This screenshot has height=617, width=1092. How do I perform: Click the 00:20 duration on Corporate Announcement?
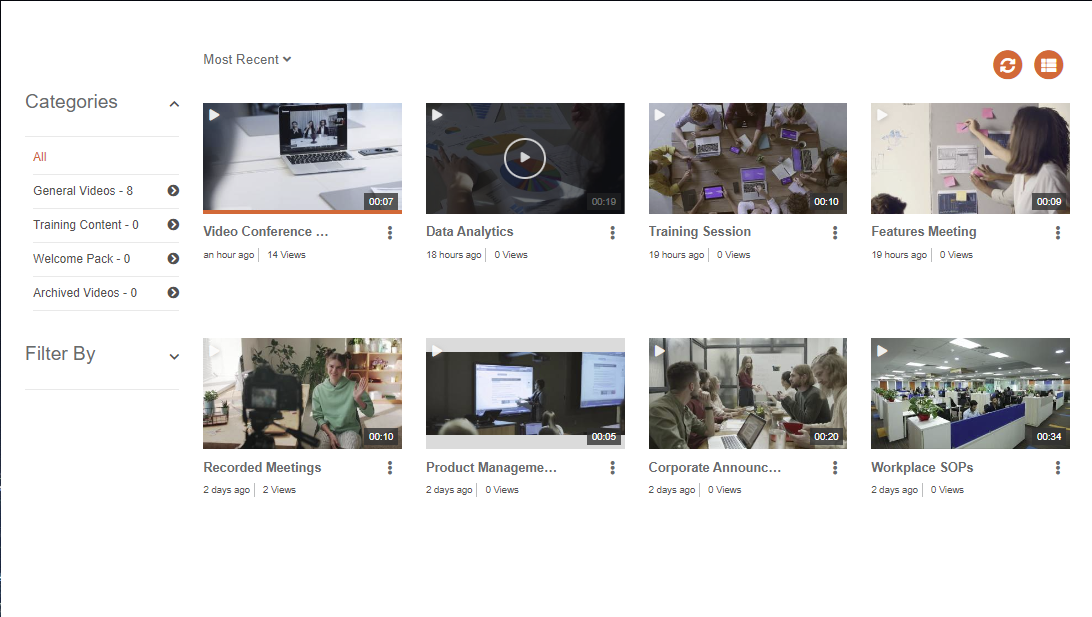826,437
